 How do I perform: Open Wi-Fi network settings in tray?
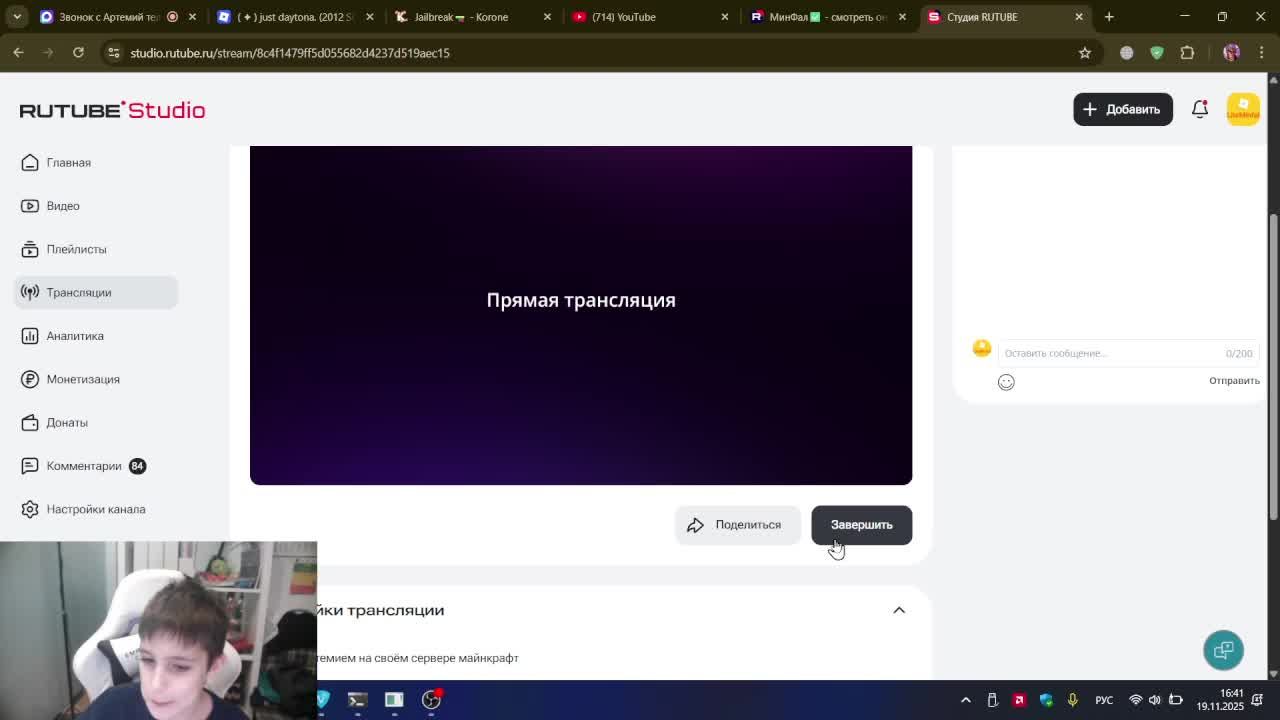click(x=1135, y=700)
